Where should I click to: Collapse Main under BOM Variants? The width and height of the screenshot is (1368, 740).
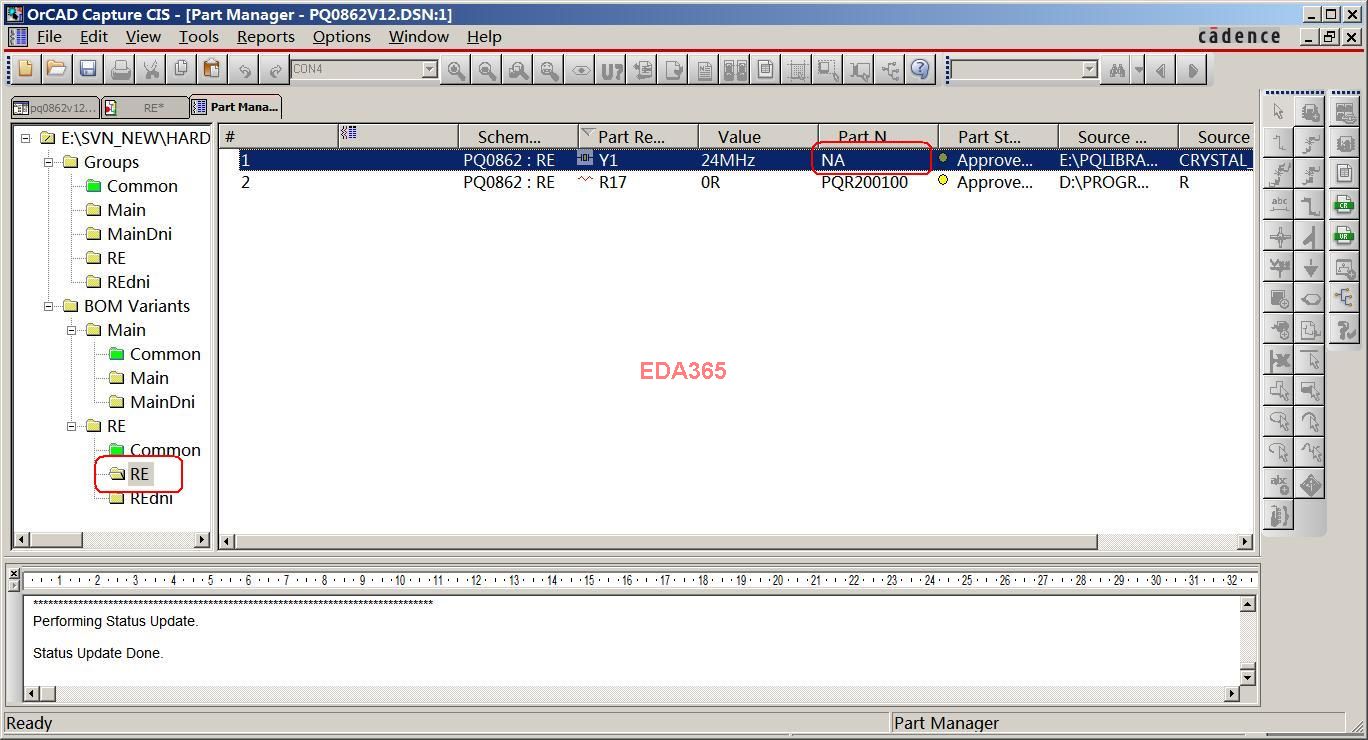click(72, 330)
